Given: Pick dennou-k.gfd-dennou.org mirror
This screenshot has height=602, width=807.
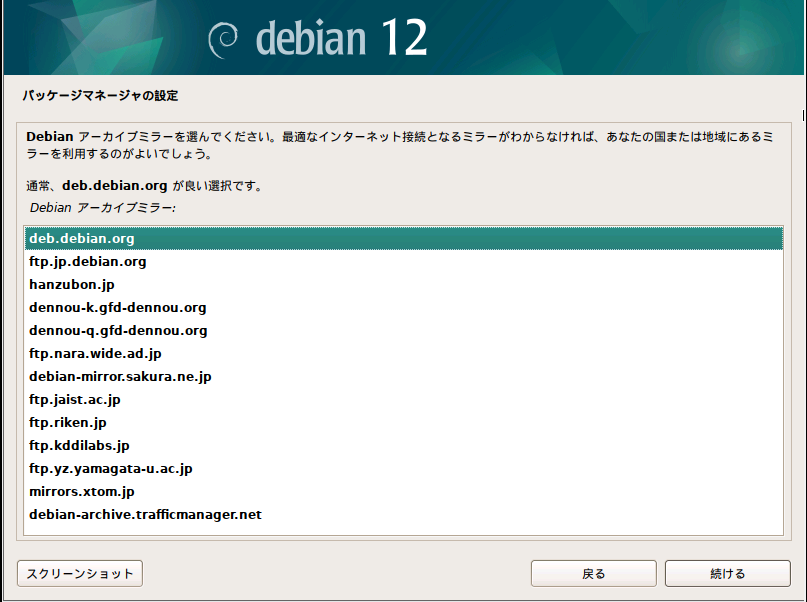Looking at the screenshot, I should (x=404, y=308).
